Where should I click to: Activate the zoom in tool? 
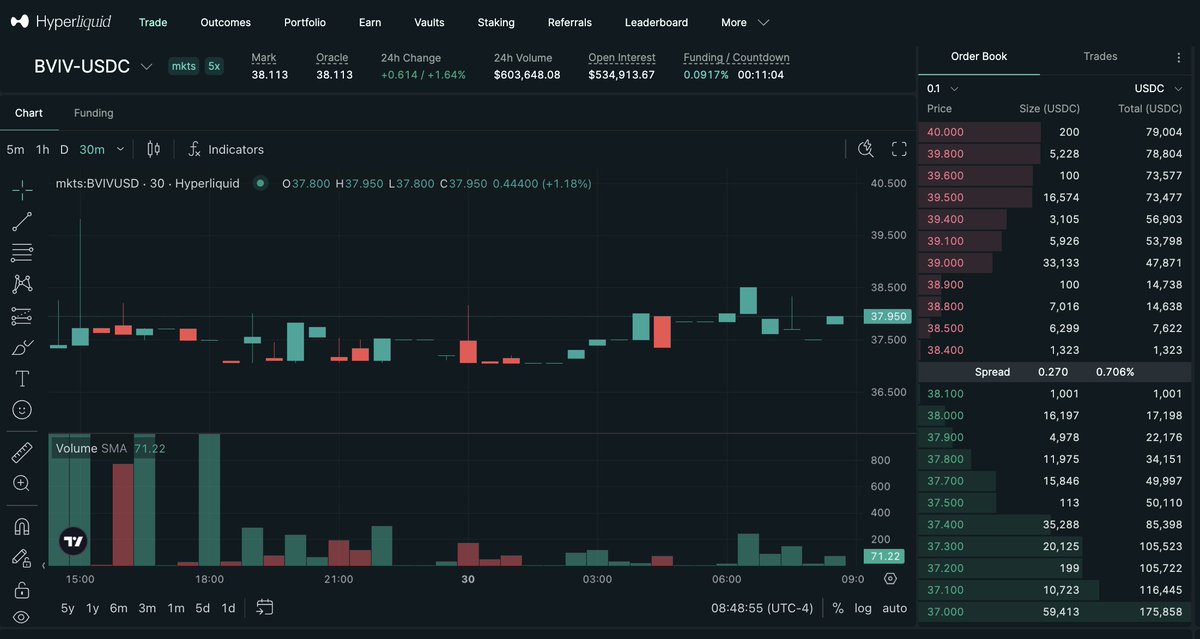(22, 483)
